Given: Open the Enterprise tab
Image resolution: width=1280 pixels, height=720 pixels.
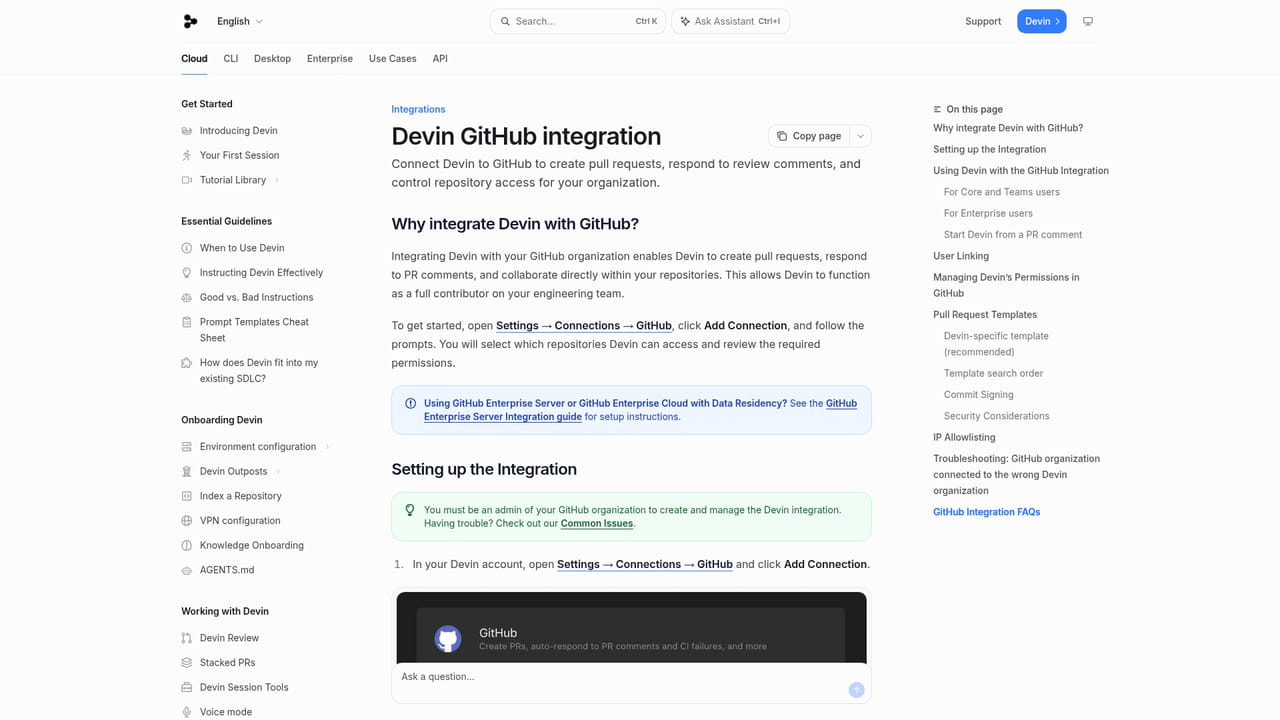Looking at the screenshot, I should click(330, 59).
